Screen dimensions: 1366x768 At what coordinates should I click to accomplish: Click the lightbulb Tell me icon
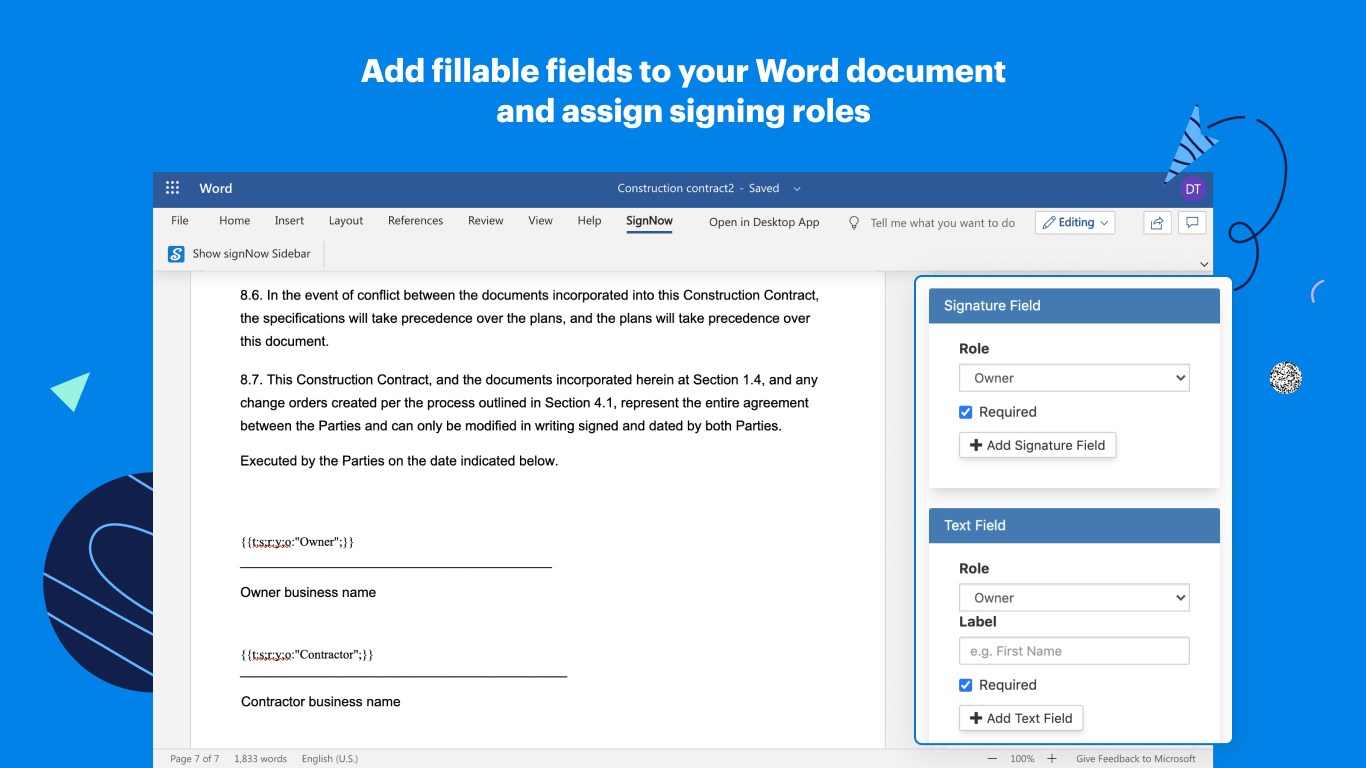854,222
